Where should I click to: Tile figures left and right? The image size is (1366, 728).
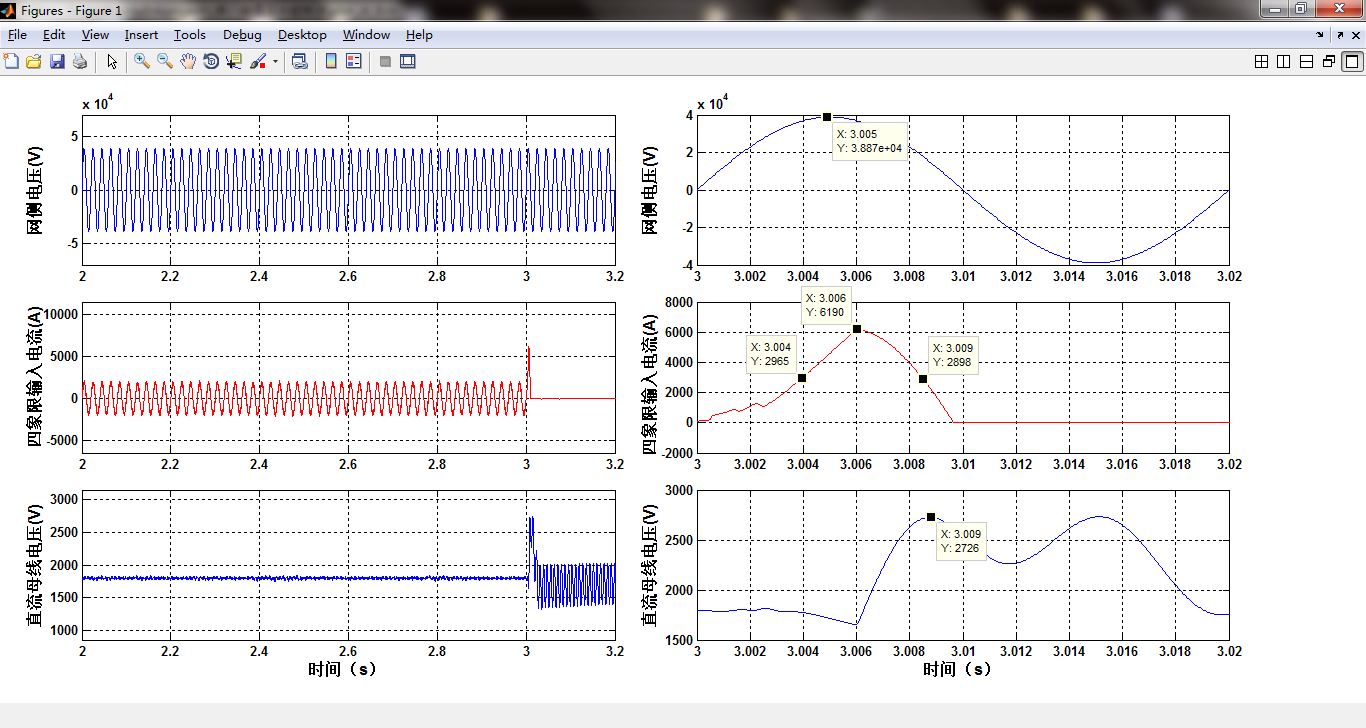coord(1284,61)
